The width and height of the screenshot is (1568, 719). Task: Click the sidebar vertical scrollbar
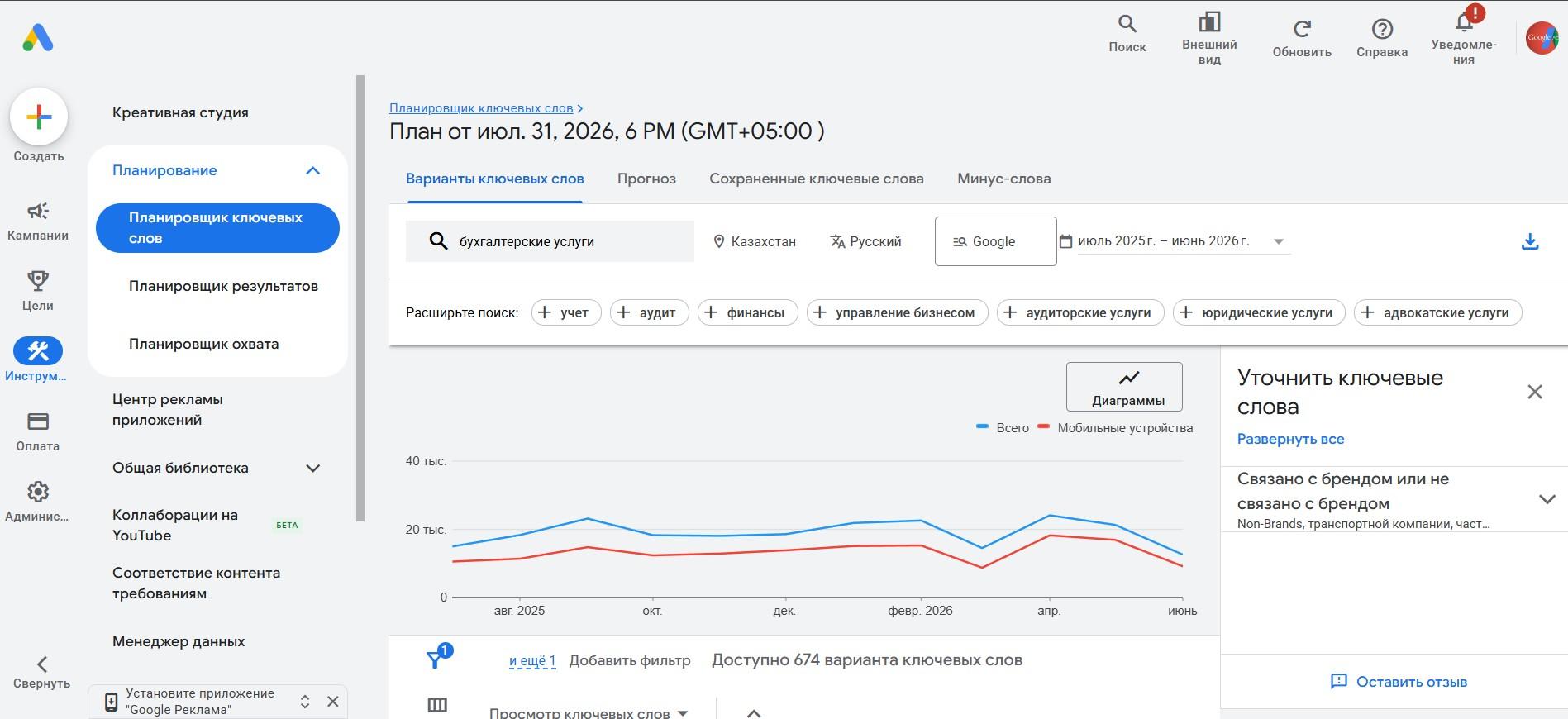click(x=360, y=298)
